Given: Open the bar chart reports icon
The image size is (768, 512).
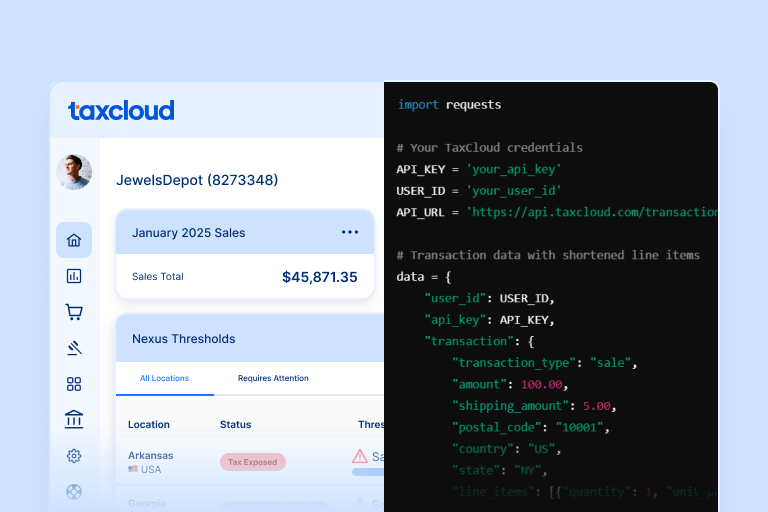Looking at the screenshot, I should click(x=74, y=276).
